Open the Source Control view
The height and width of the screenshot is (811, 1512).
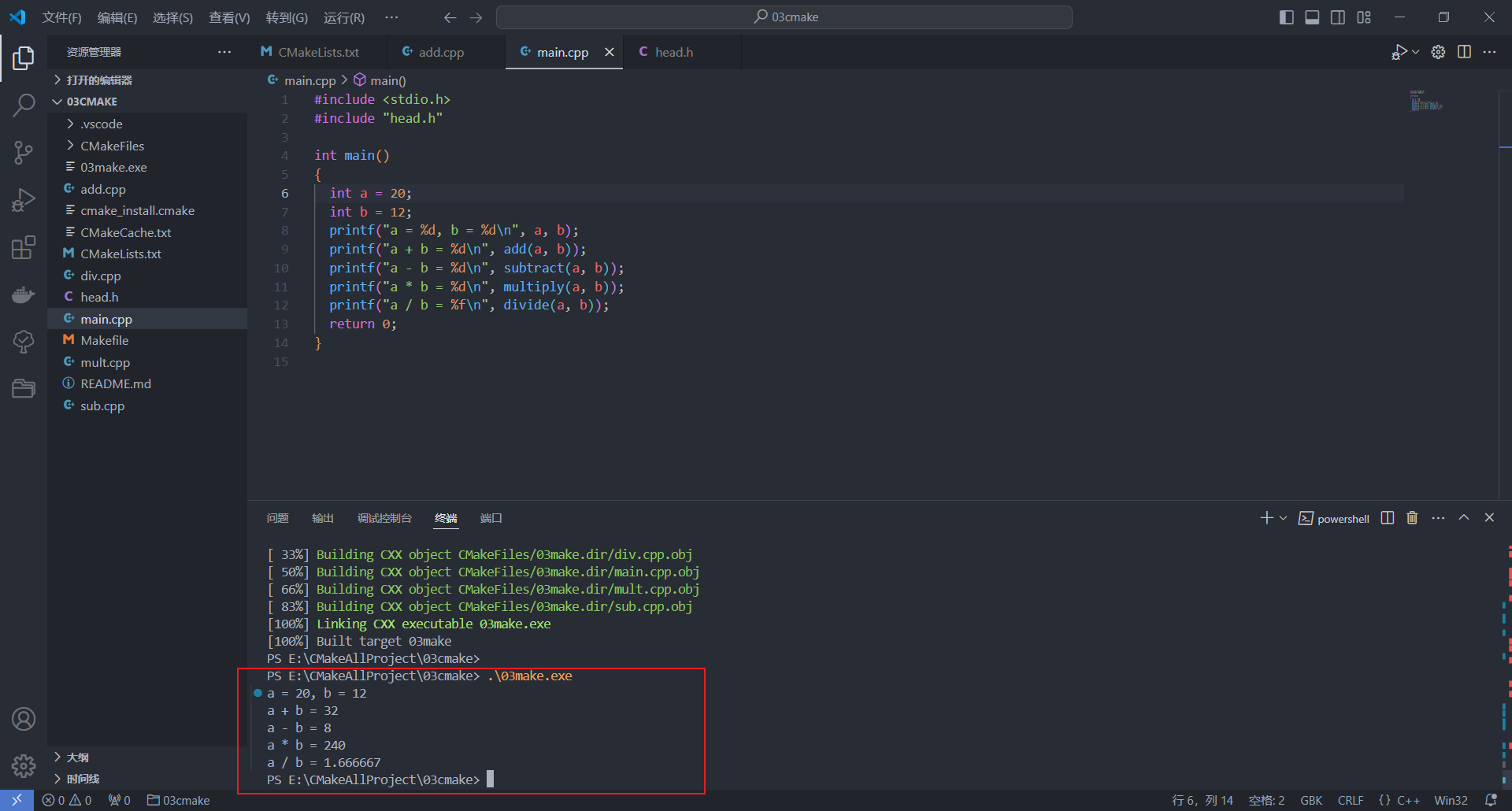pos(24,152)
